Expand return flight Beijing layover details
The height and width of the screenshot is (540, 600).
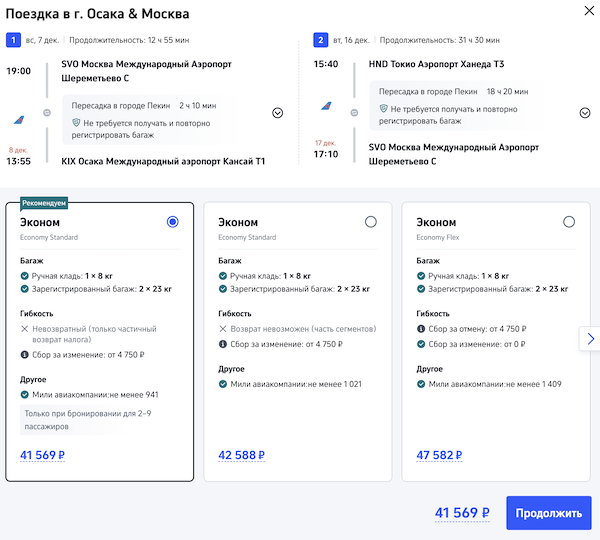[x=585, y=113]
